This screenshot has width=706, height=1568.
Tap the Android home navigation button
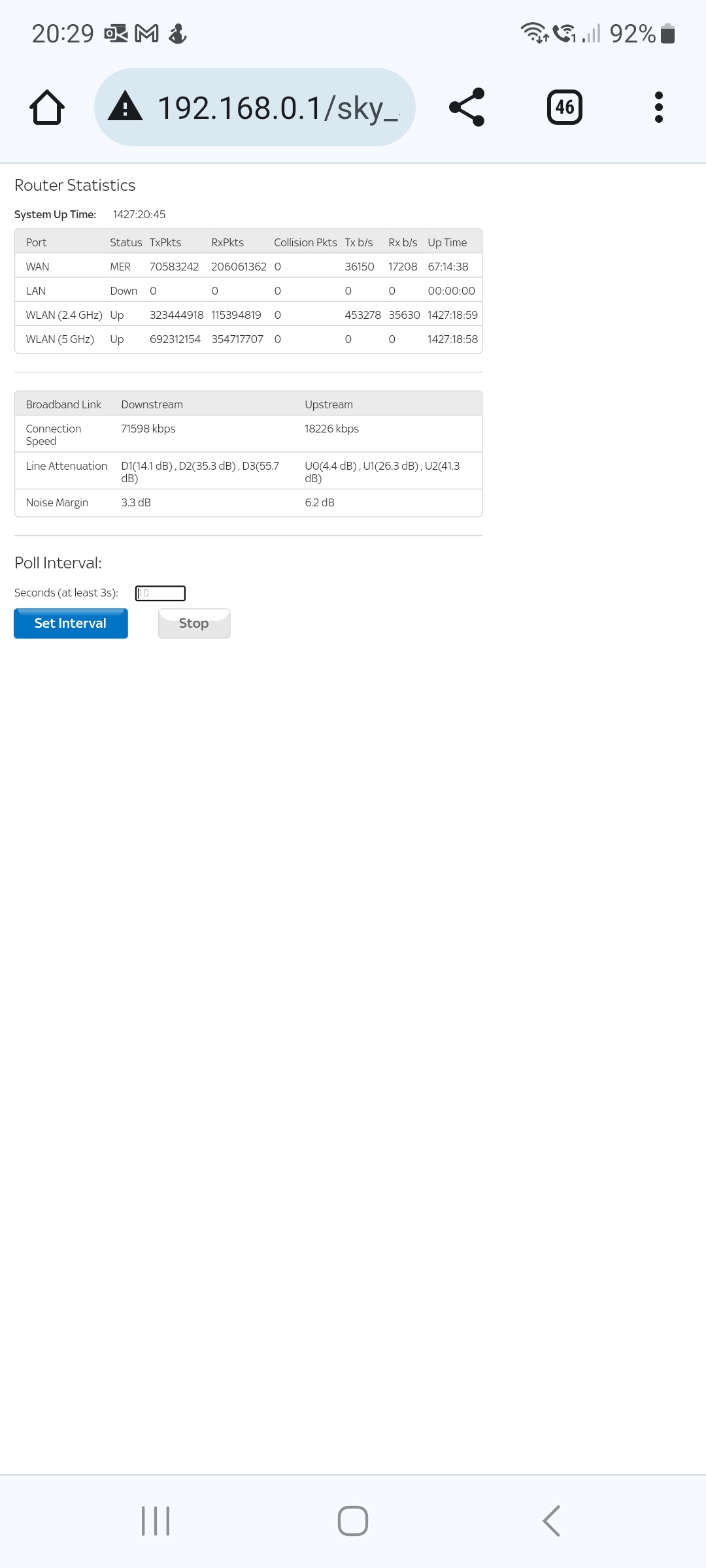353,1521
